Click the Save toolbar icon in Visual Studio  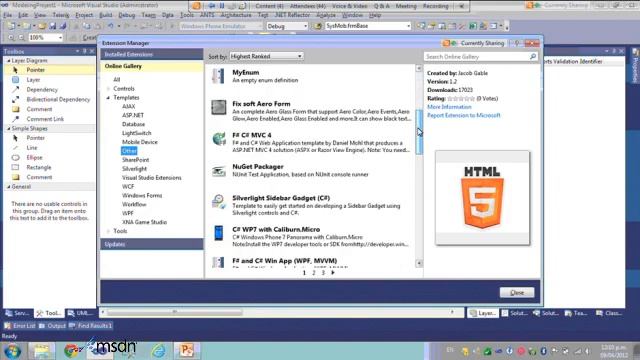(53, 26)
